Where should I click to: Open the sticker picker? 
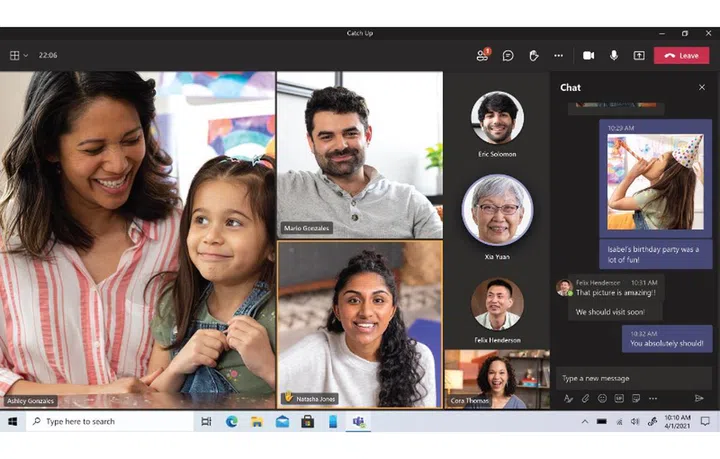click(636, 398)
